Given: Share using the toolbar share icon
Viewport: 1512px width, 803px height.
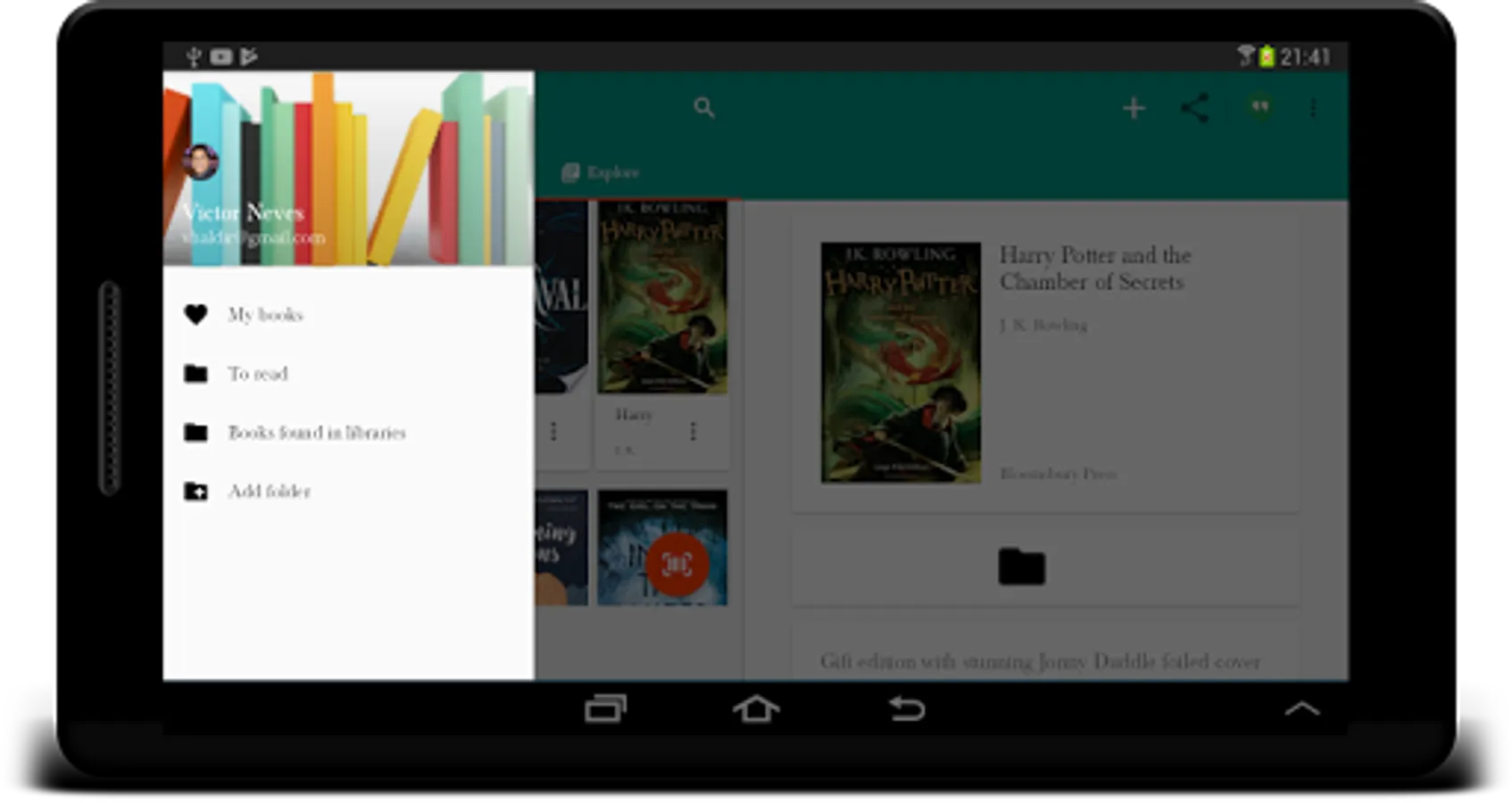Looking at the screenshot, I should pyautogui.click(x=1195, y=108).
